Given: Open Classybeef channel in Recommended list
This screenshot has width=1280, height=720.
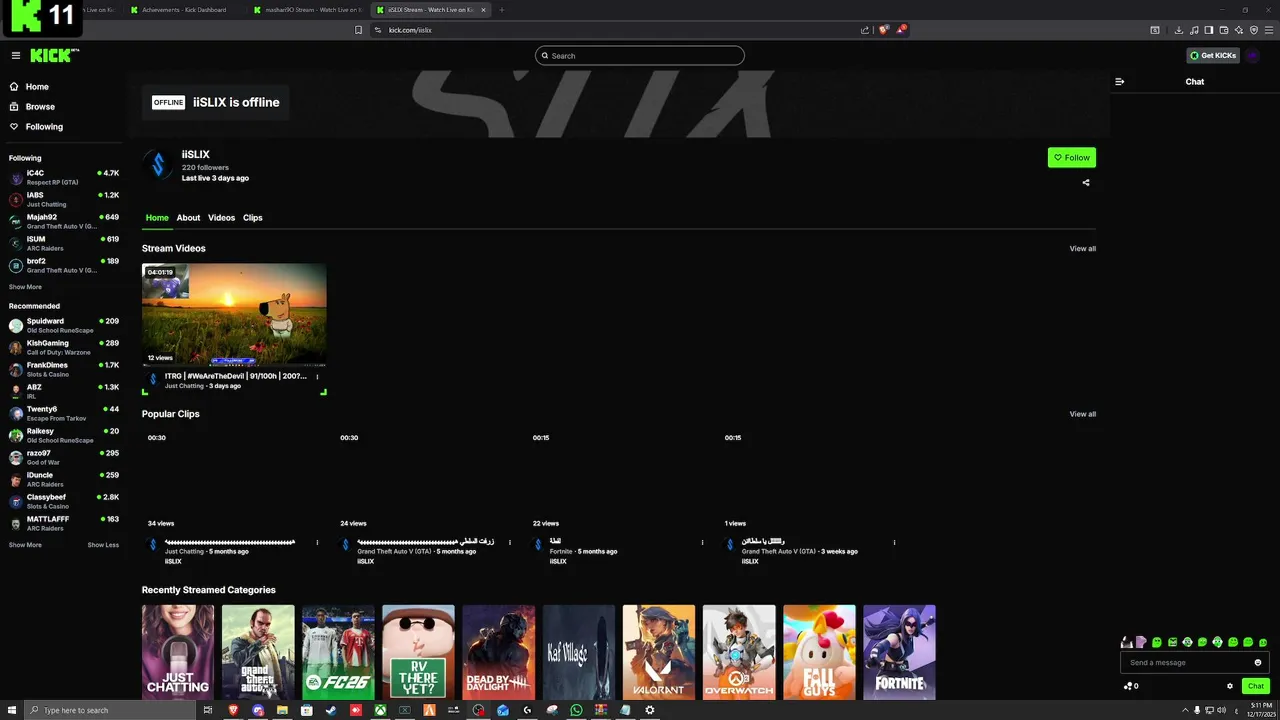Looking at the screenshot, I should click(x=64, y=502).
